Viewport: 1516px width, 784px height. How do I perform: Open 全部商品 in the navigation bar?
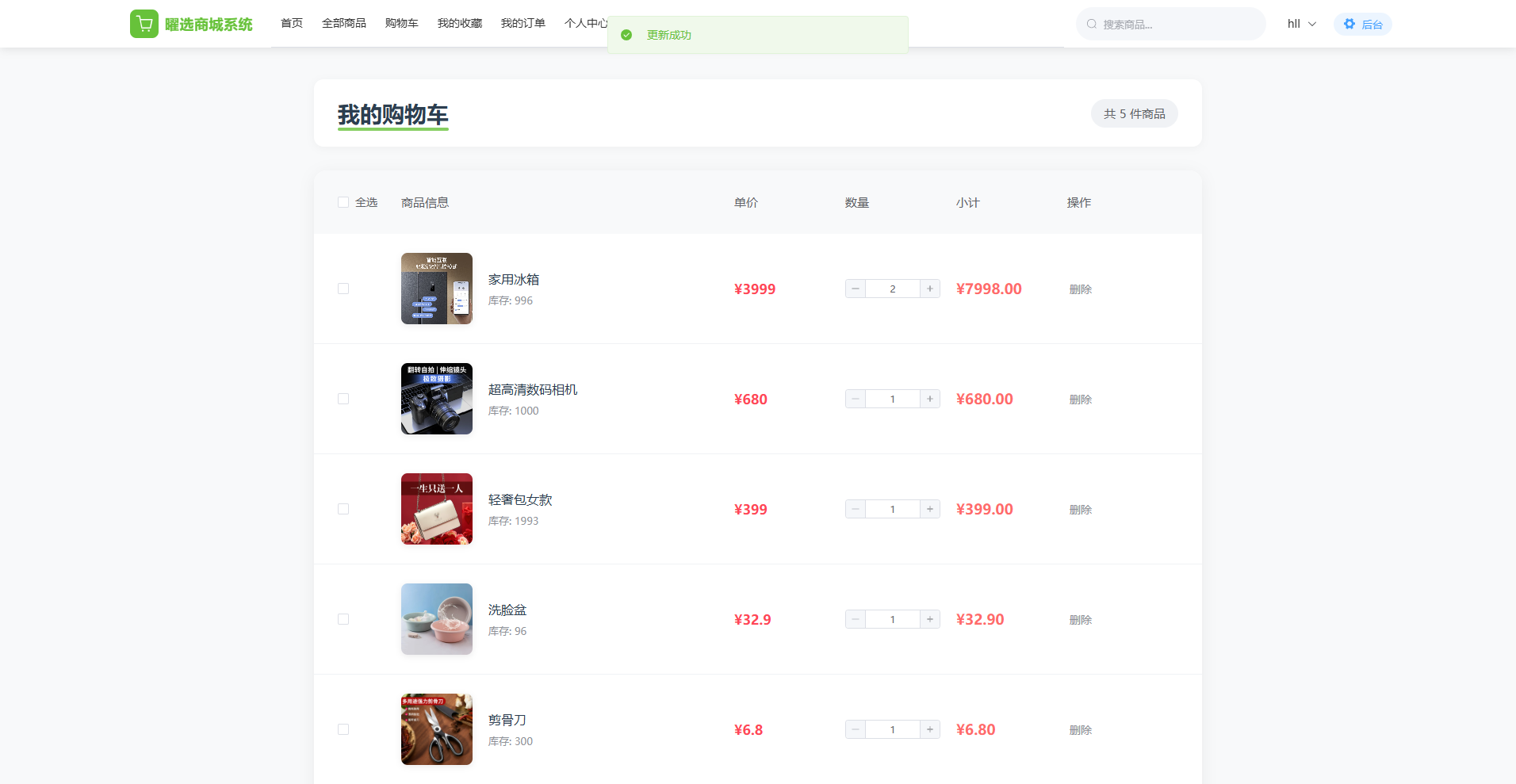[x=344, y=23]
